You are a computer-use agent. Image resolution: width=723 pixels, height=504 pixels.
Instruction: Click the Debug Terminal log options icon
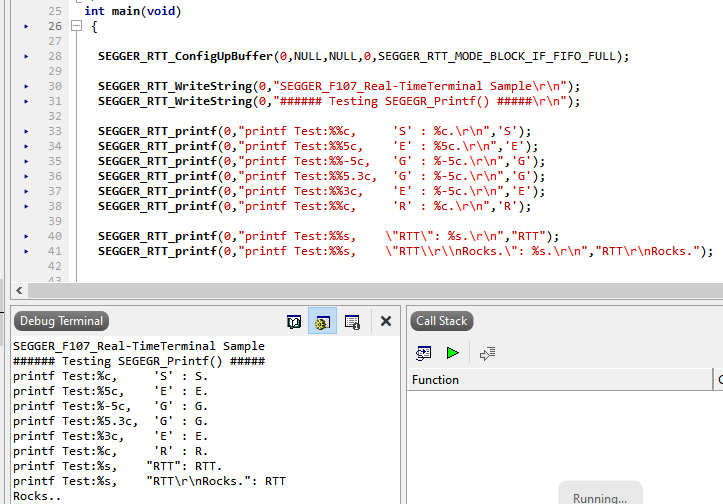[352, 321]
